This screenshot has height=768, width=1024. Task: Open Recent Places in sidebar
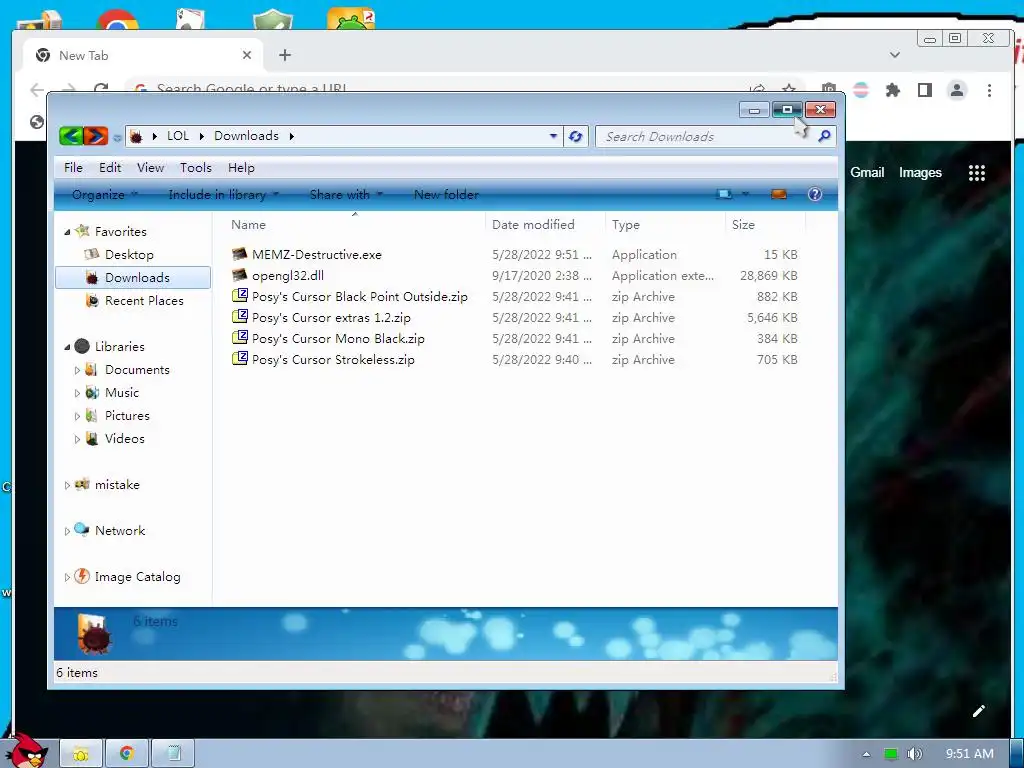(x=144, y=301)
